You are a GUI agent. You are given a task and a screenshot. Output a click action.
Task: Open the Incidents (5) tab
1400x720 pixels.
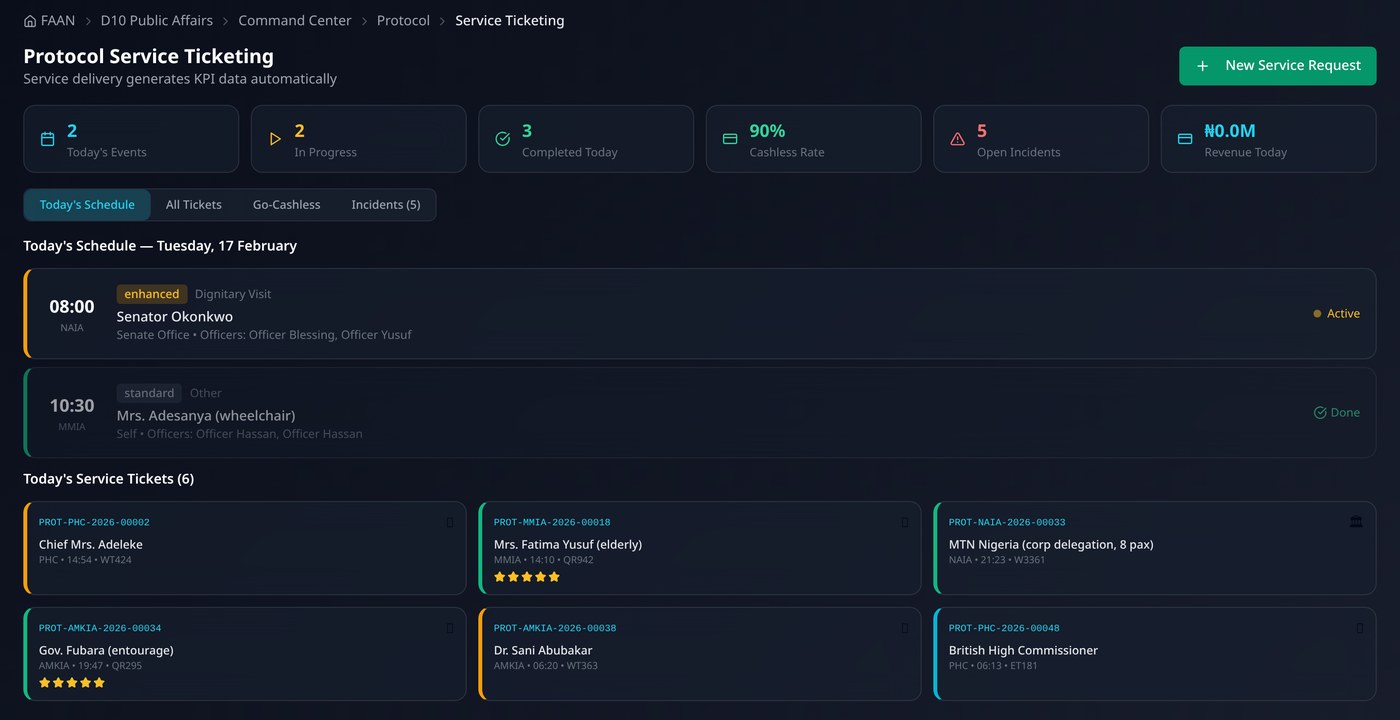pos(386,205)
